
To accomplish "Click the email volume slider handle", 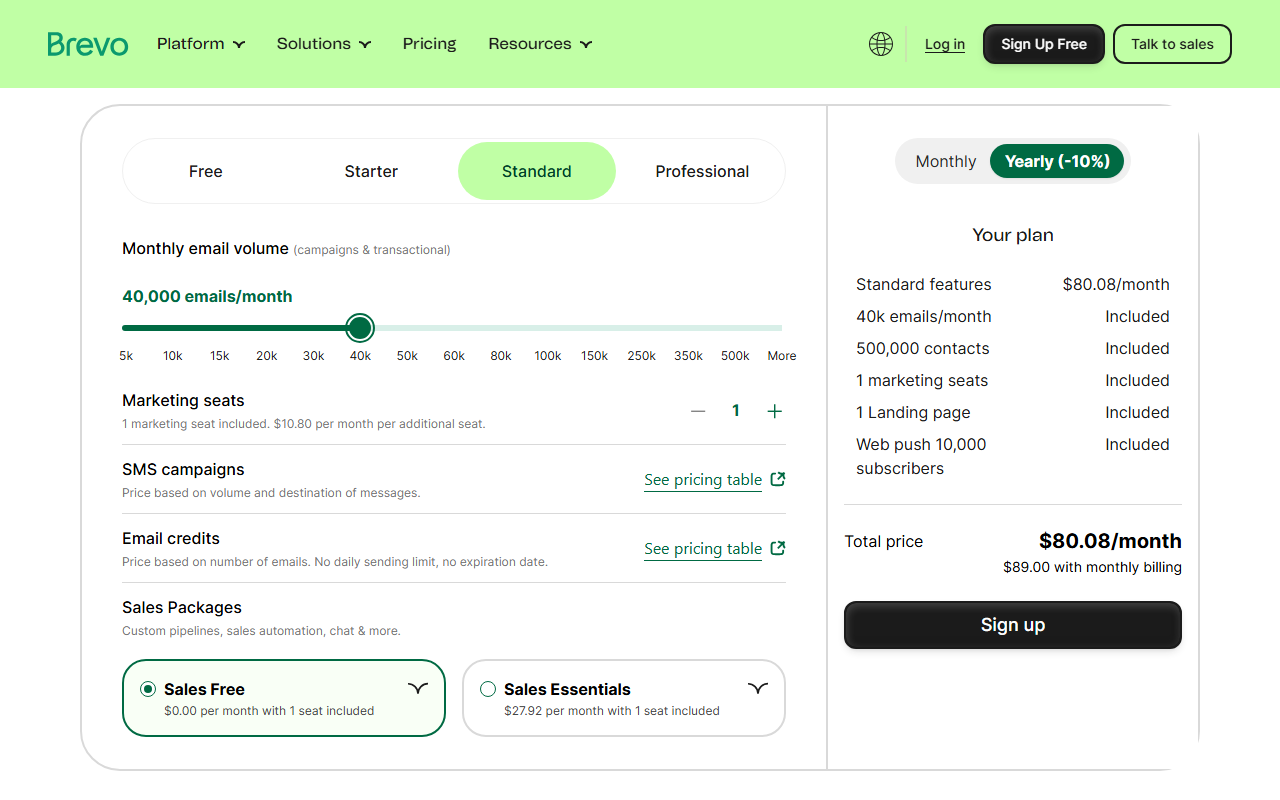I will click(360, 327).
